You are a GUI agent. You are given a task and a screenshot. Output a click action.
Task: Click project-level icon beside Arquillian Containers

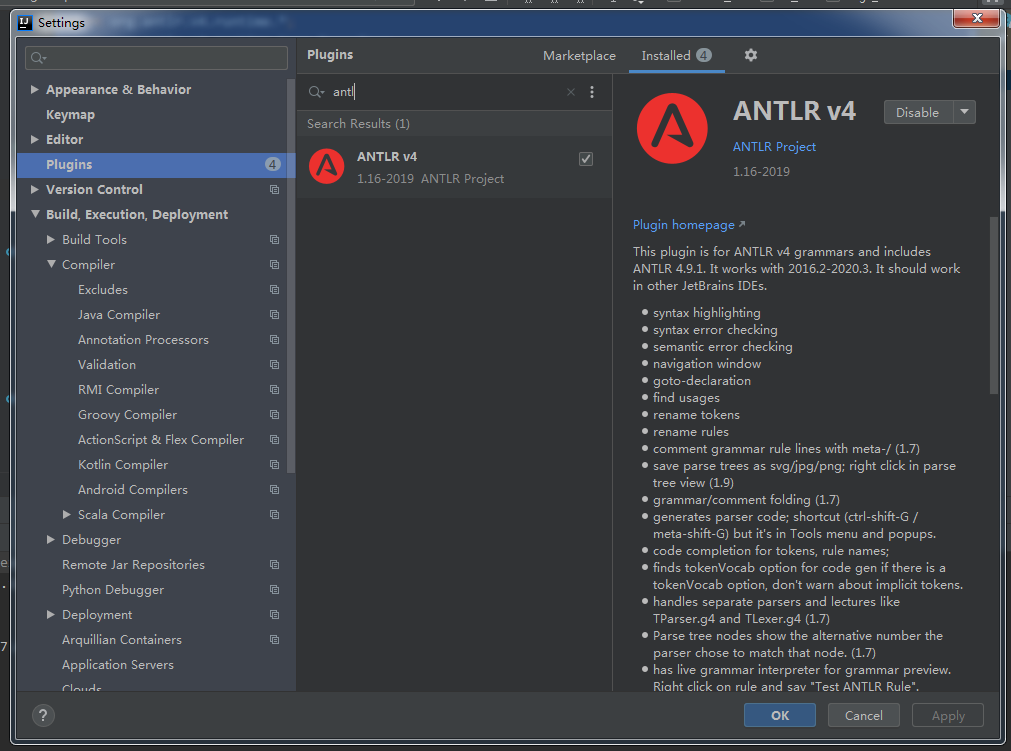[274, 640]
